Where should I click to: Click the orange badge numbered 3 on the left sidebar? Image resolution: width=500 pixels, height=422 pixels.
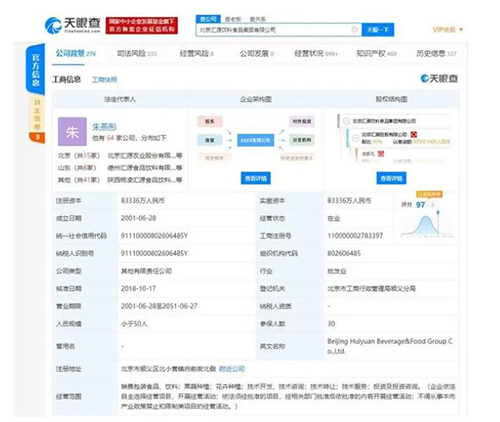pyautogui.click(x=37, y=137)
